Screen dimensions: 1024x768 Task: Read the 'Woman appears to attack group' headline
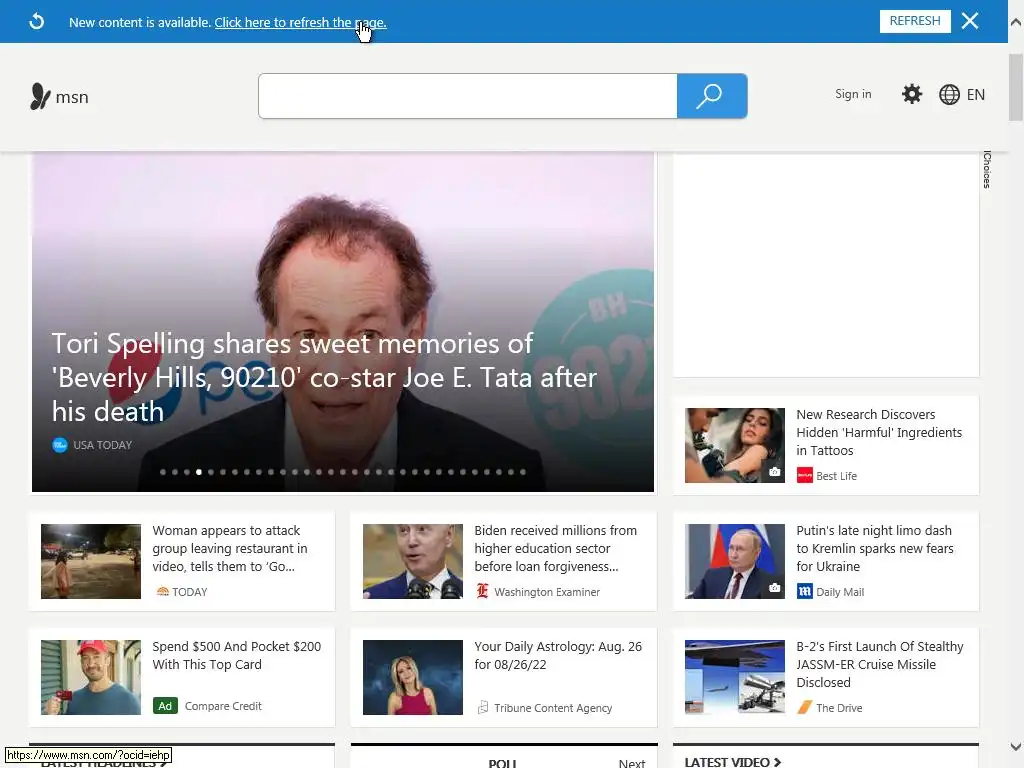click(230, 549)
